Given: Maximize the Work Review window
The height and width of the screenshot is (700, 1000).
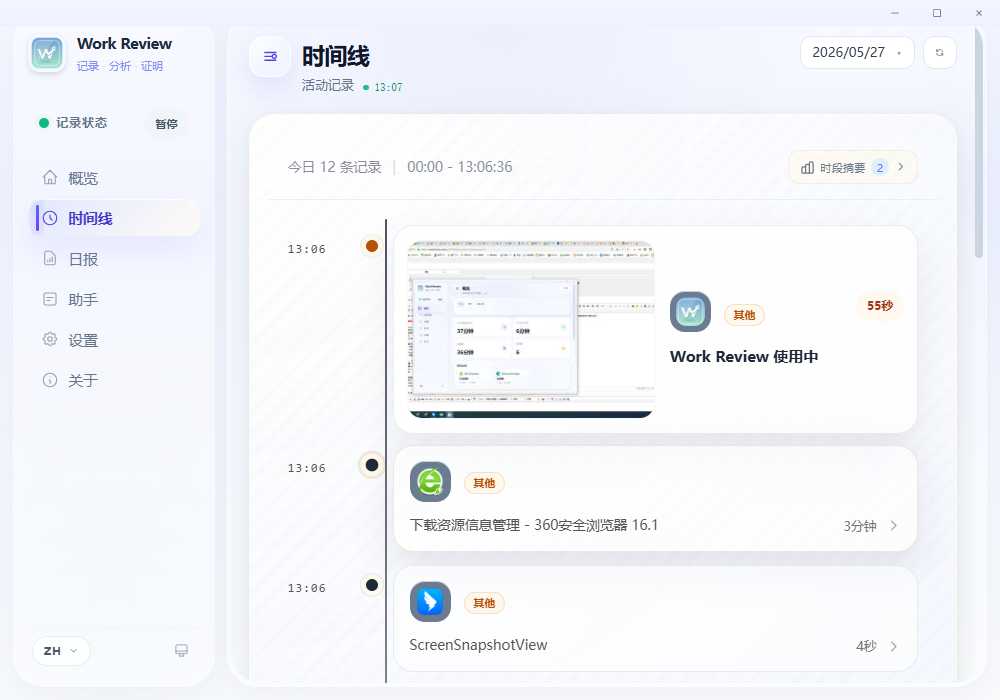Looking at the screenshot, I should (937, 13).
